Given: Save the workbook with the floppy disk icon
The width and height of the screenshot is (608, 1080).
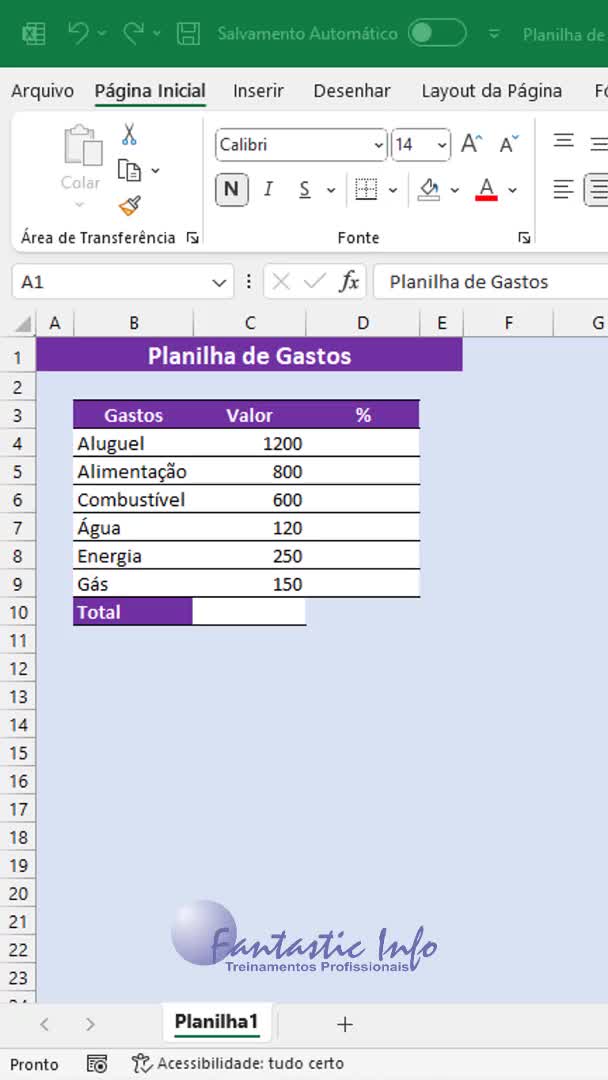Looking at the screenshot, I should coord(188,33).
